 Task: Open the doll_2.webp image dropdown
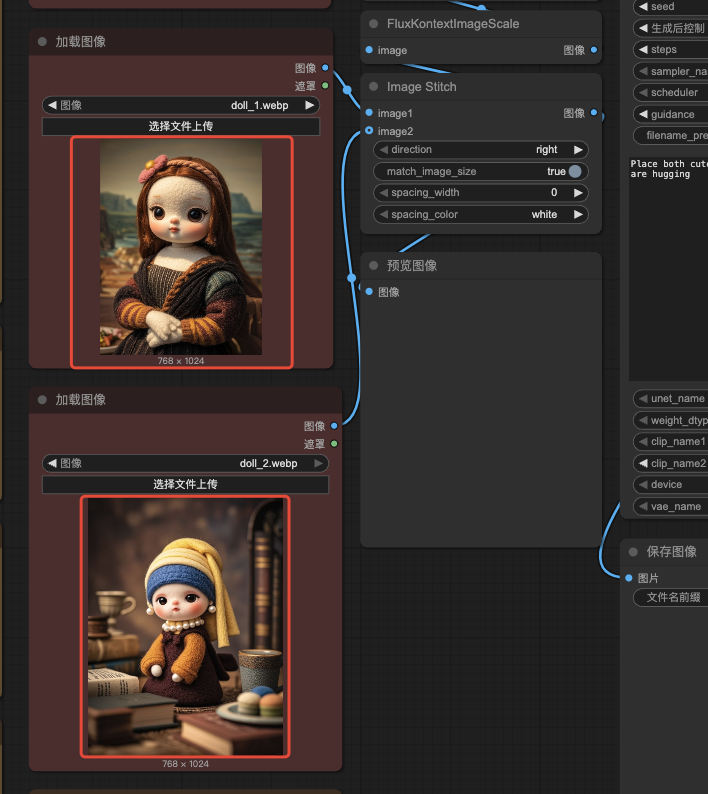[185, 463]
